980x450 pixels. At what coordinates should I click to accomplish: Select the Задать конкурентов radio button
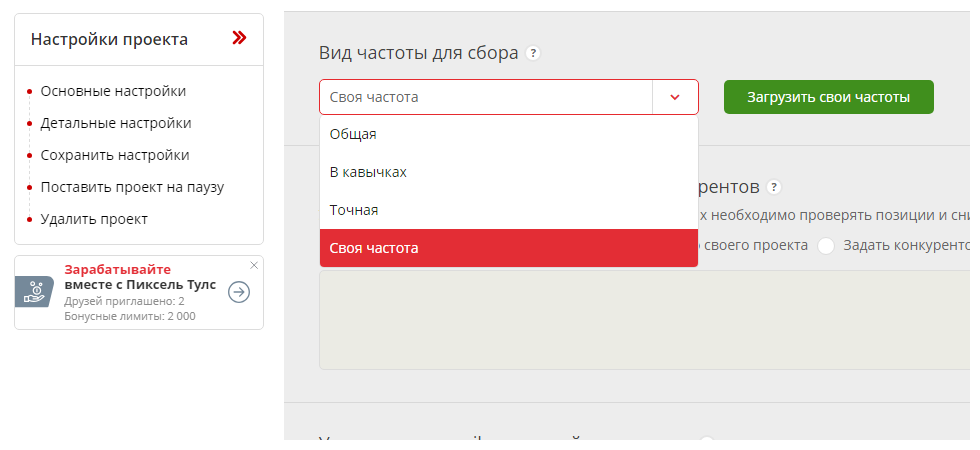(826, 246)
